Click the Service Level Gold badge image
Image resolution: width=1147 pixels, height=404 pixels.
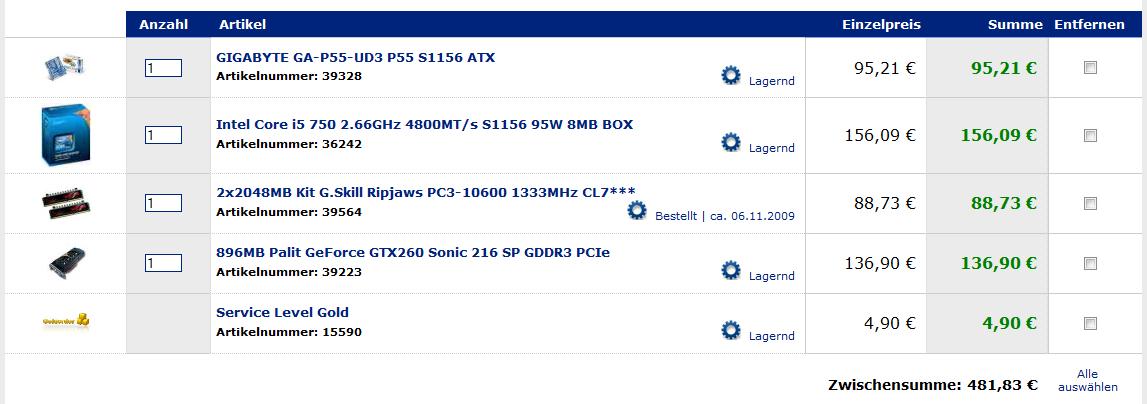click(65, 321)
